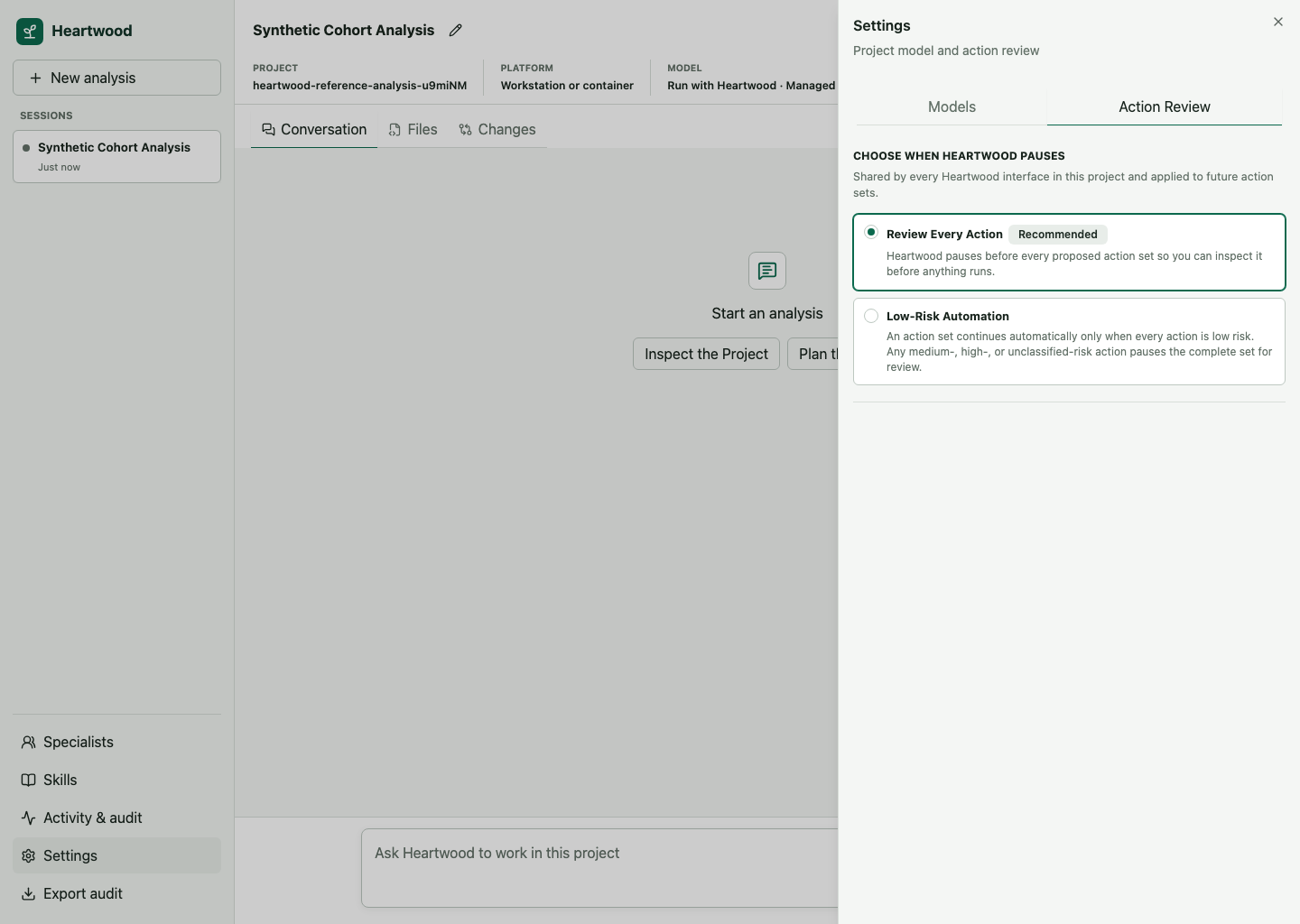This screenshot has width=1300, height=924.
Task: Click the Conversation tab speech bubble icon
Action: pyautogui.click(x=268, y=130)
